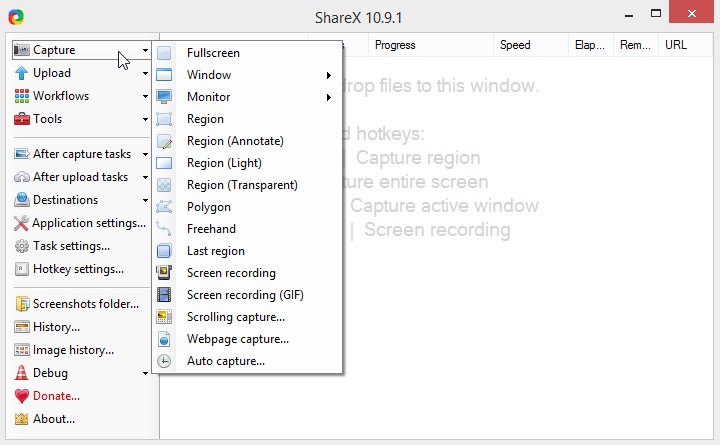Click the Fullscreen capture icon
720x445 pixels.
click(x=164, y=53)
